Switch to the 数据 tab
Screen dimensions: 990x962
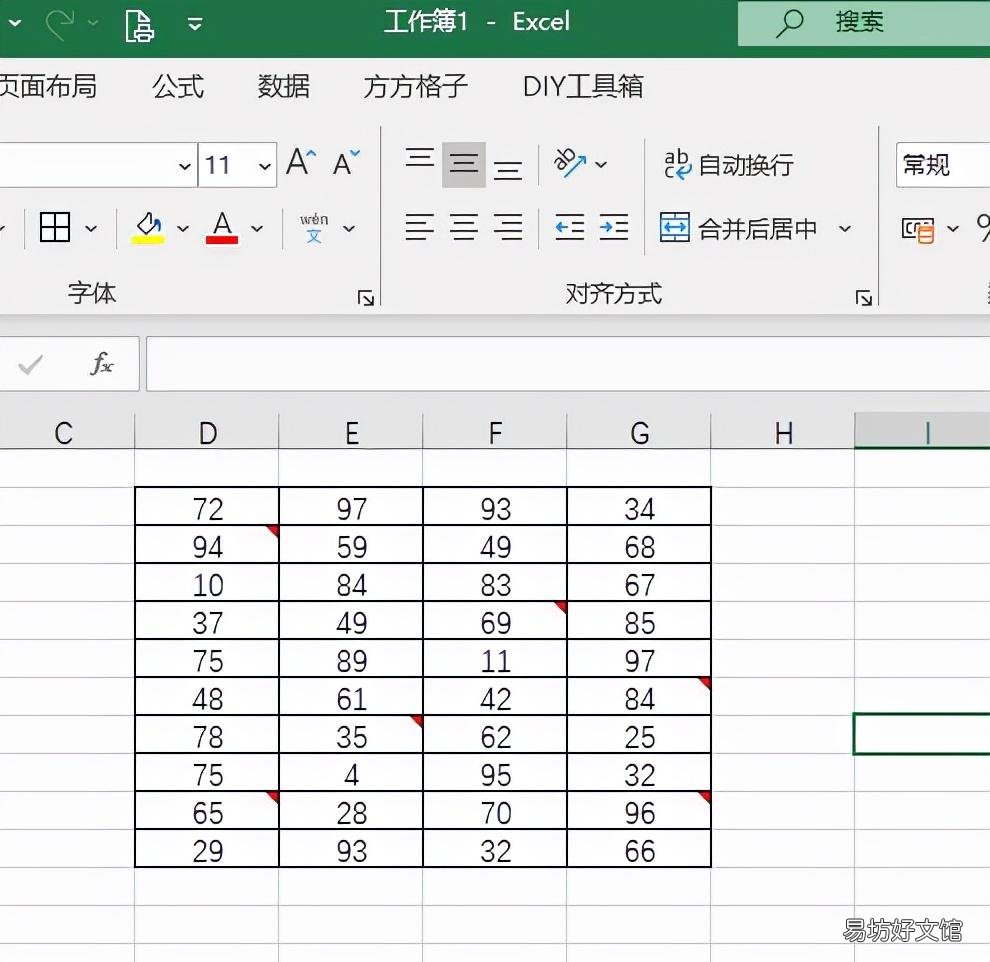[283, 86]
